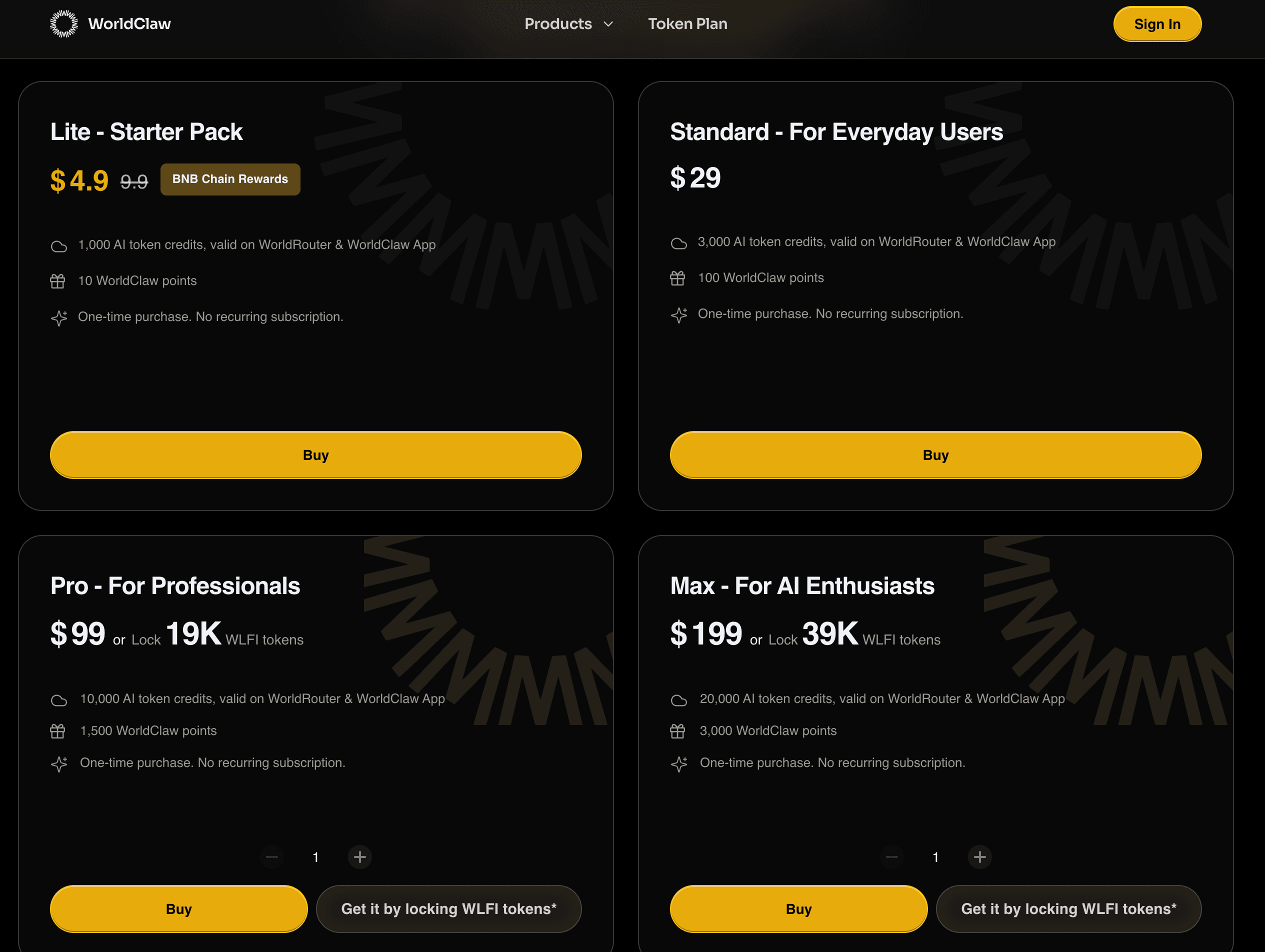The height and width of the screenshot is (952, 1265).
Task: Decrease Pro pack quantity with minus button
Action: click(x=271, y=856)
